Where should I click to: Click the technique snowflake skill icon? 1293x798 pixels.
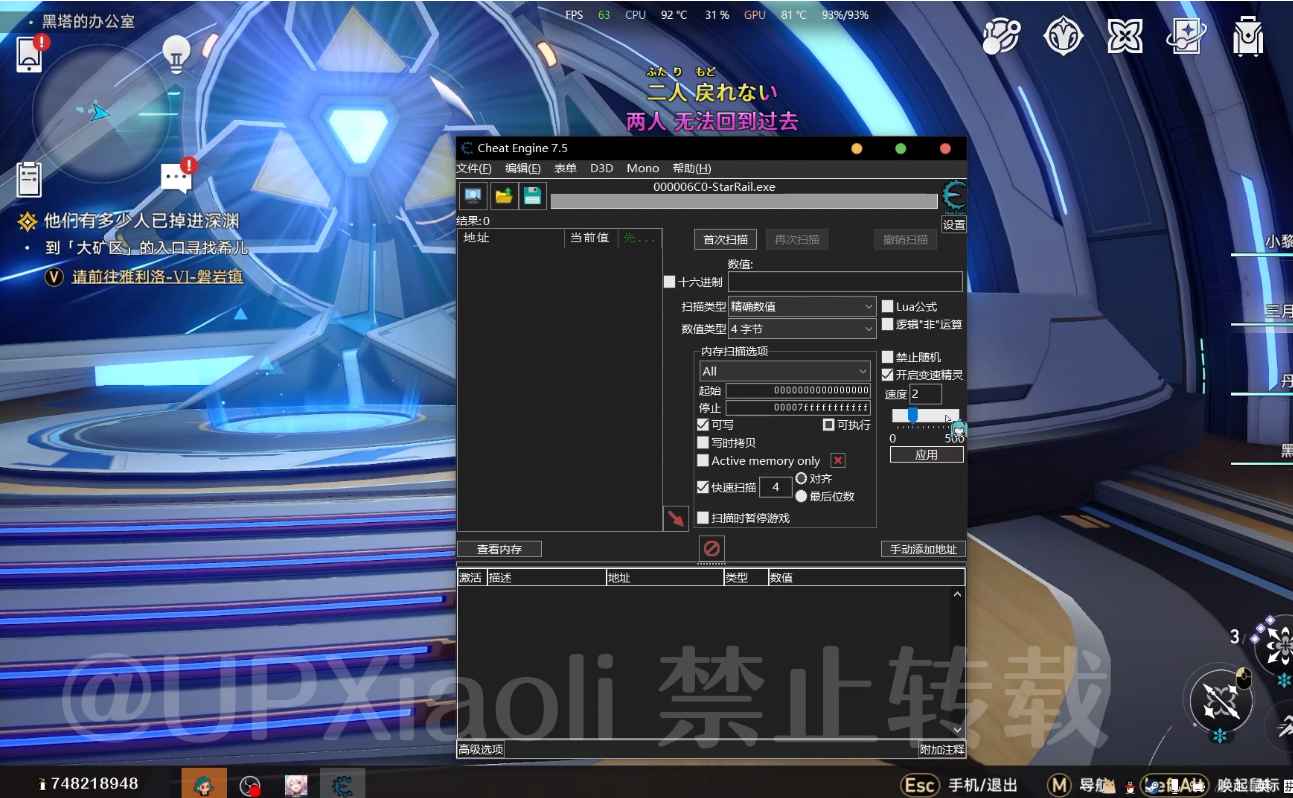[x=1278, y=646]
